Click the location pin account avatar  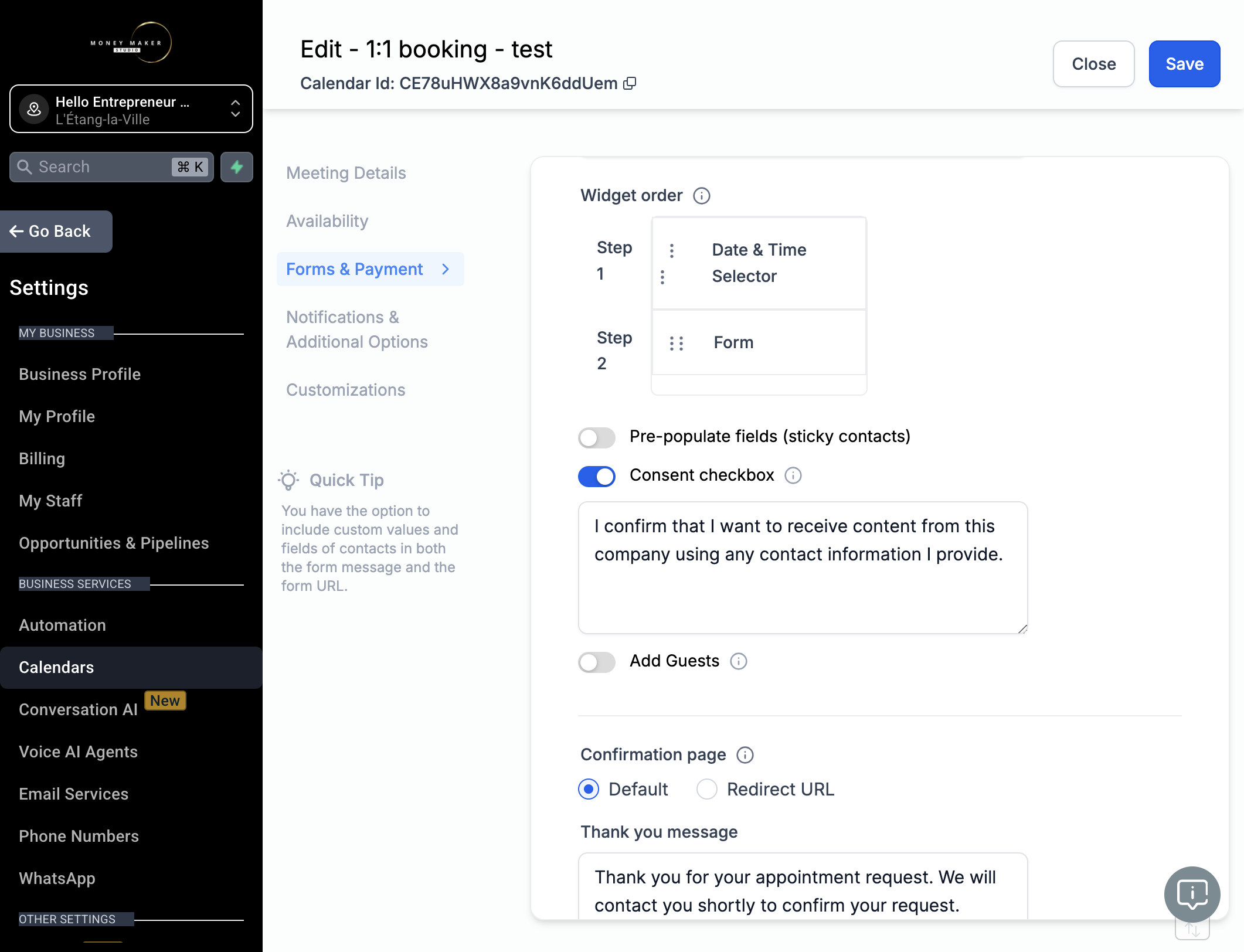coord(35,109)
